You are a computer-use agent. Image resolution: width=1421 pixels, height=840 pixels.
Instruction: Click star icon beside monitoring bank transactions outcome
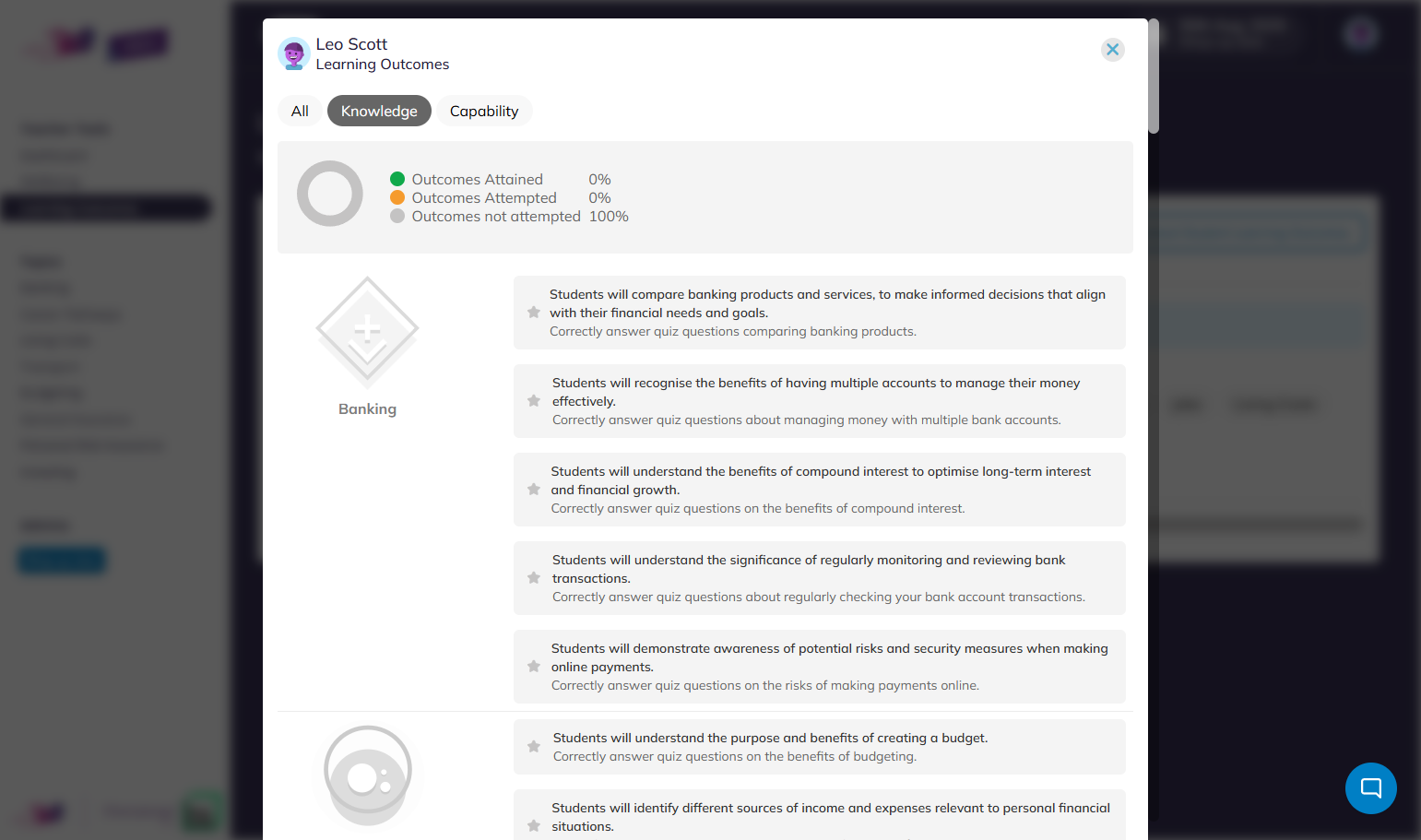[x=533, y=578]
